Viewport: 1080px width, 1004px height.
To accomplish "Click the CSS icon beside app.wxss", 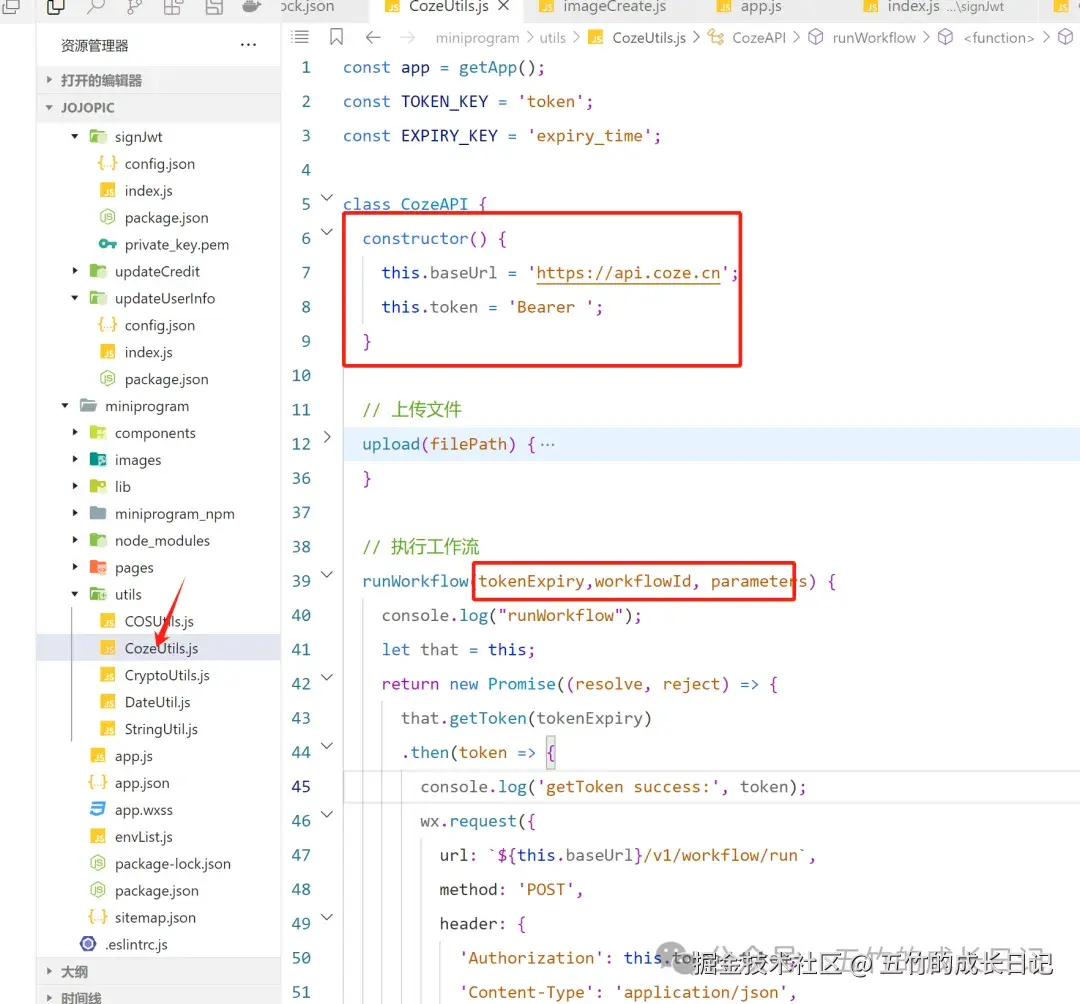I will tap(98, 809).
